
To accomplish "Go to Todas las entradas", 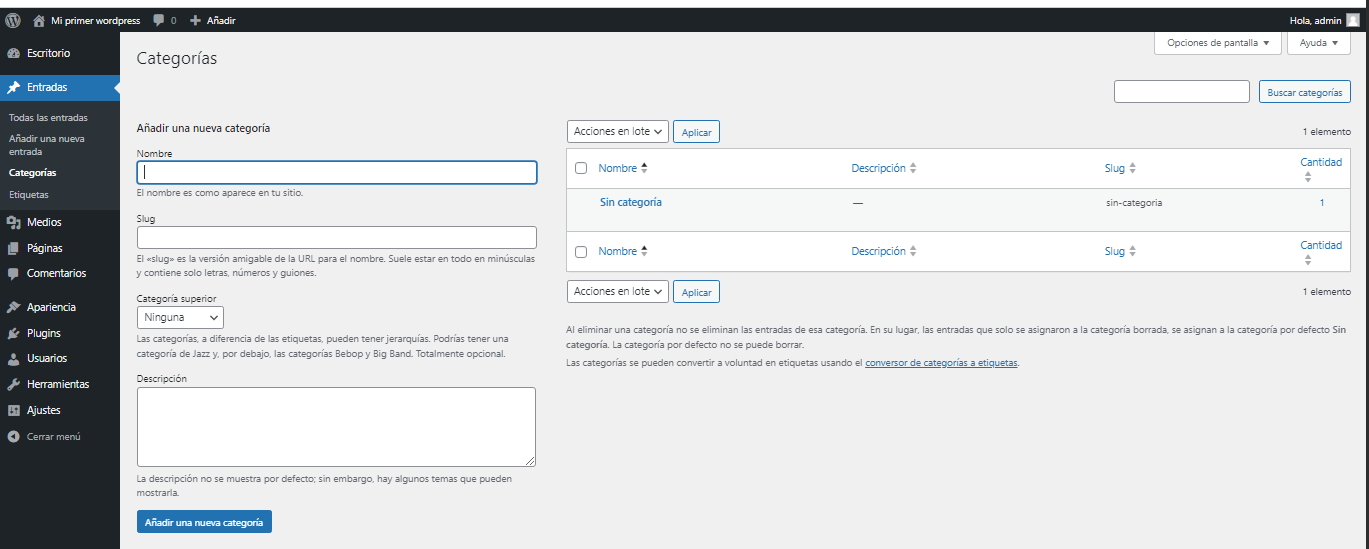I will coord(54,117).
